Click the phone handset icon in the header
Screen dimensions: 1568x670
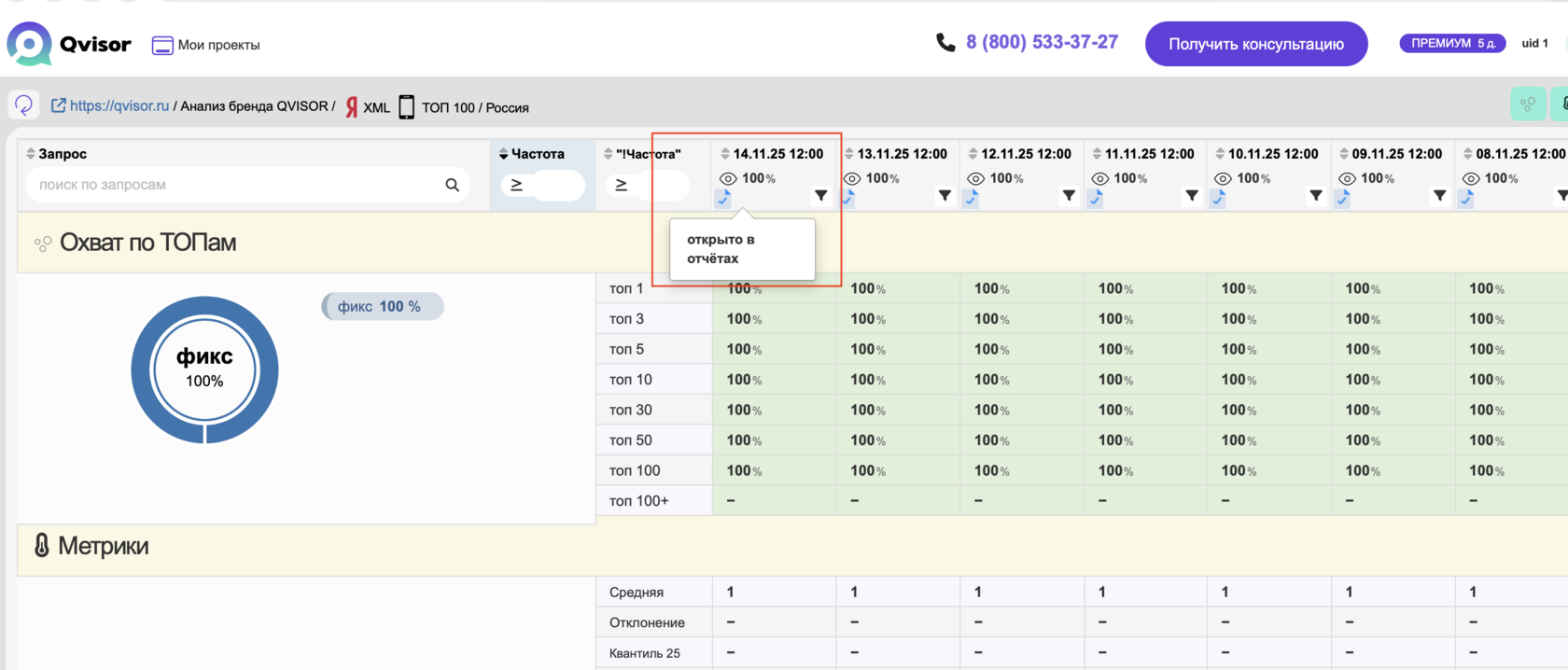click(945, 43)
